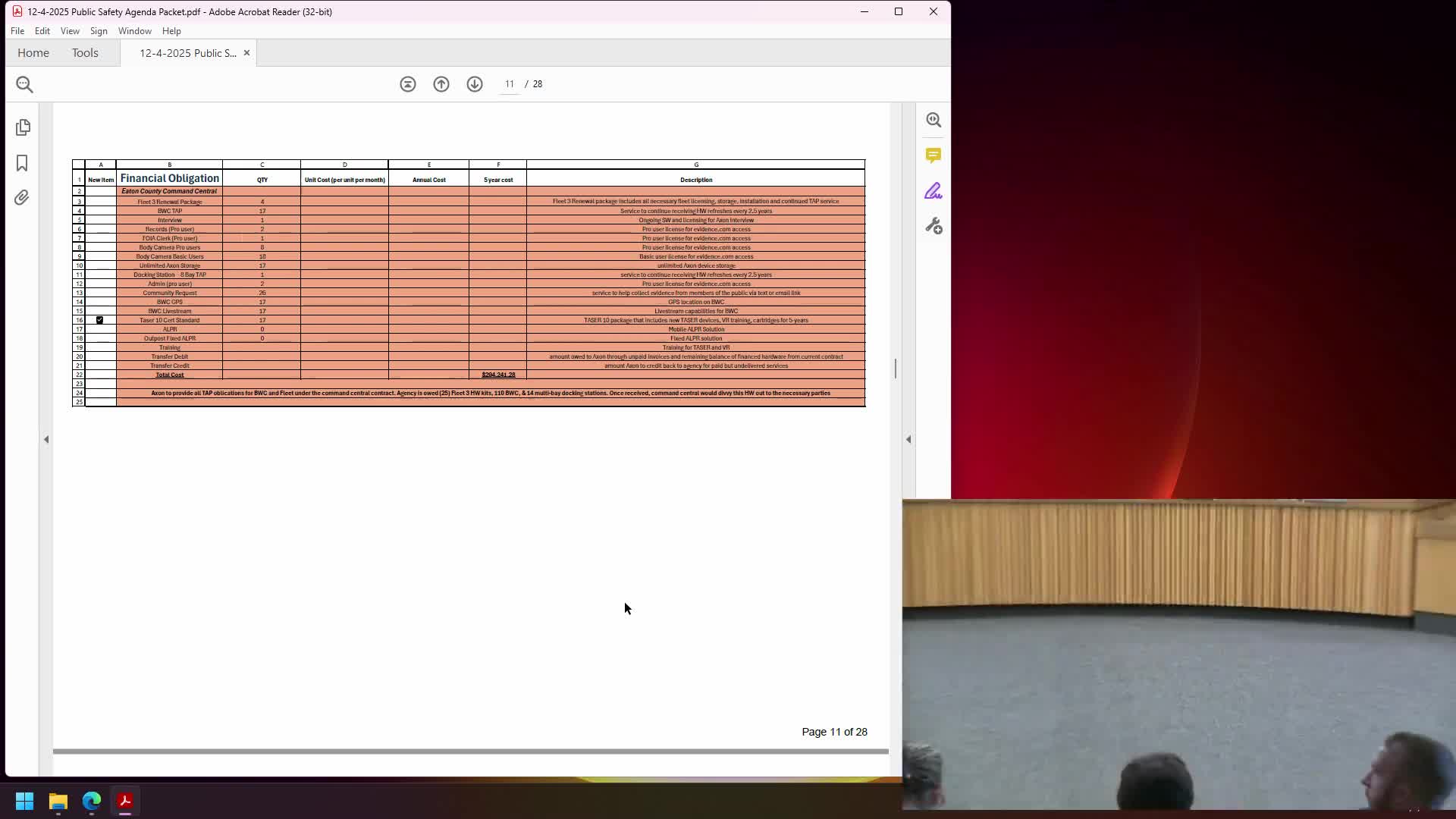Select the Comment sticky note tool

[x=934, y=155]
